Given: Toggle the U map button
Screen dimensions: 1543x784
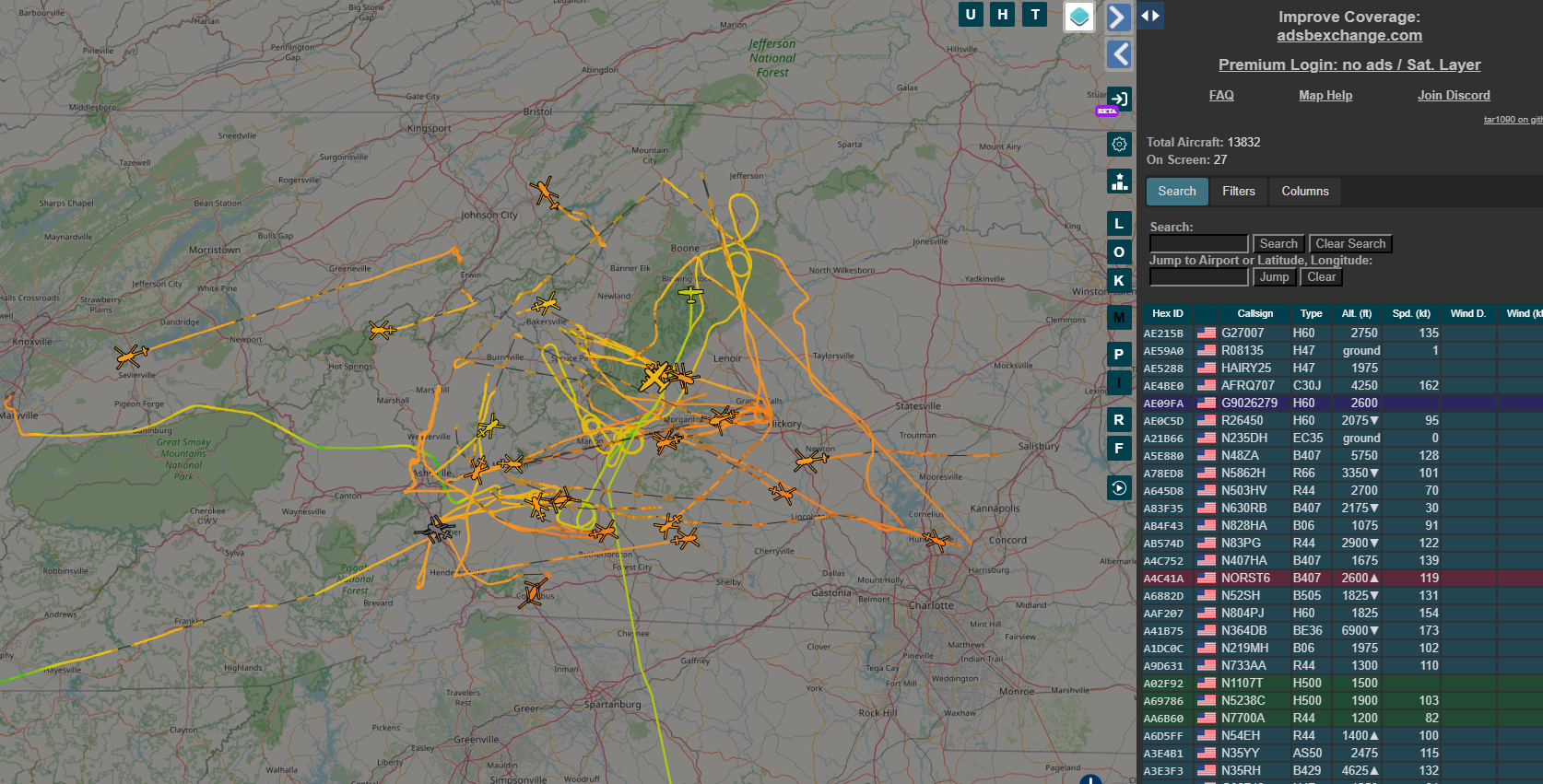Looking at the screenshot, I should tap(971, 14).
